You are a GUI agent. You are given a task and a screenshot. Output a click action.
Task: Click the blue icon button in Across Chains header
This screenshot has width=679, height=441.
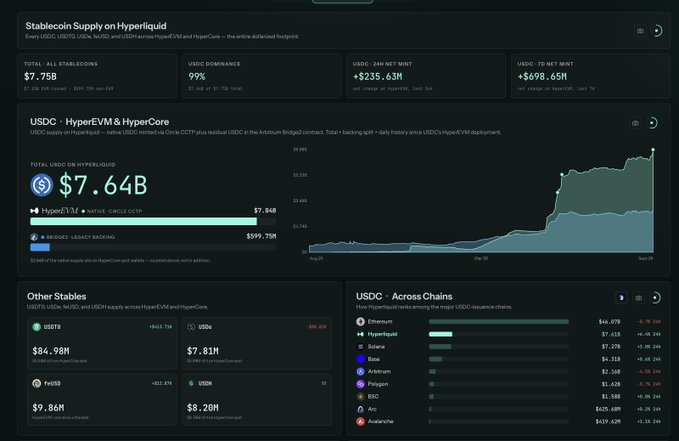click(621, 298)
